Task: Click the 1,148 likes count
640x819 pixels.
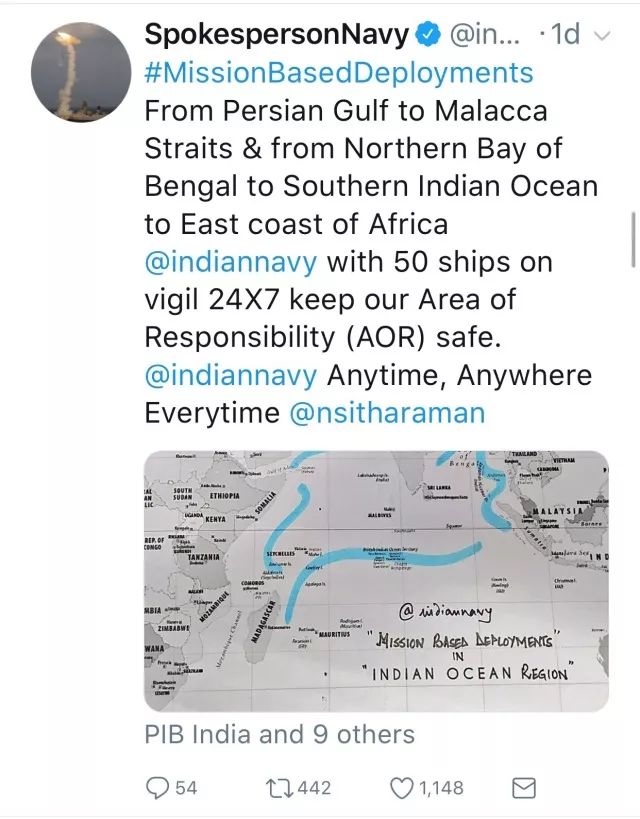Action: click(x=441, y=789)
